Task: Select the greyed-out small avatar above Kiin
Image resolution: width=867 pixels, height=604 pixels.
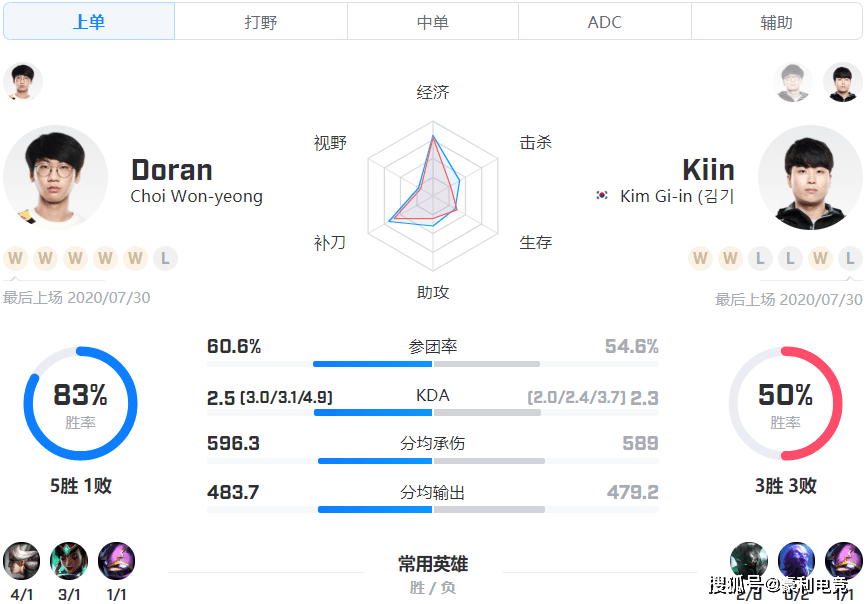Action: tap(793, 82)
